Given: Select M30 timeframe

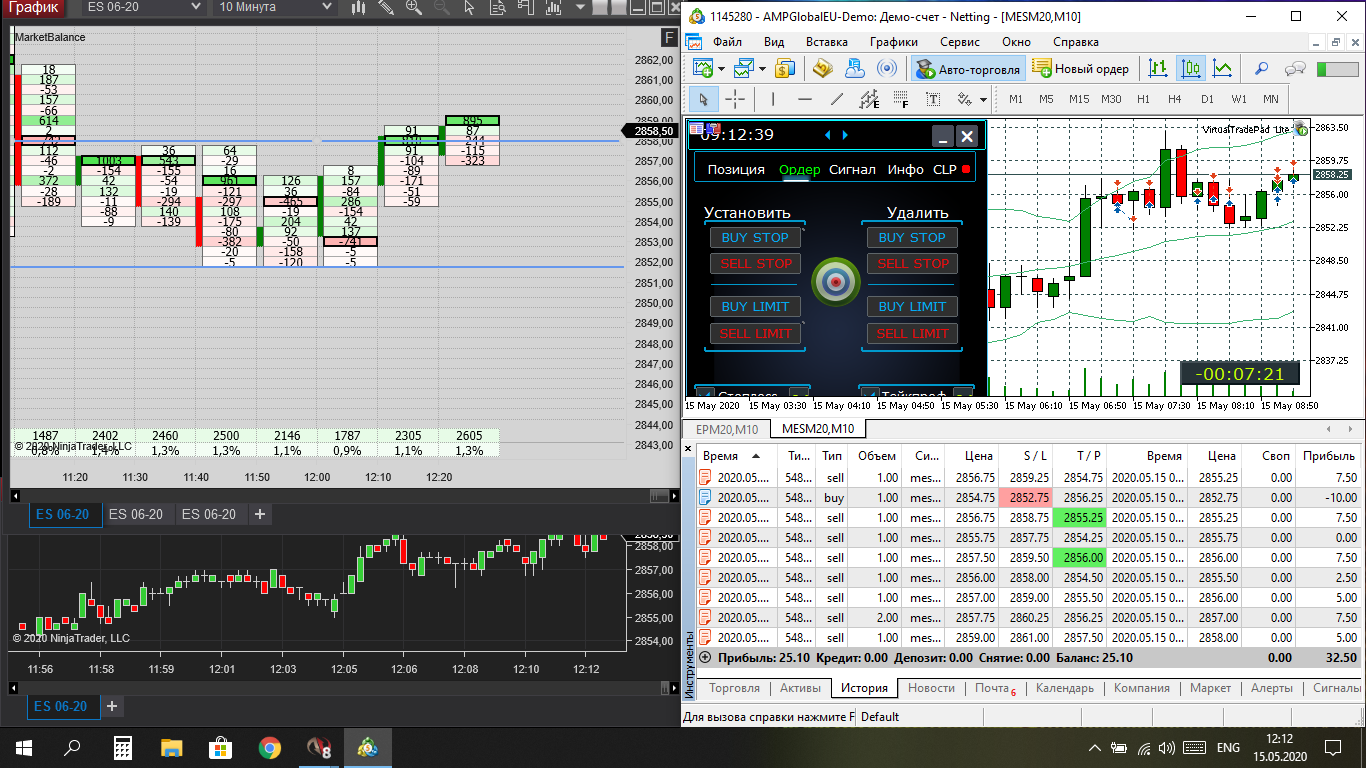Looking at the screenshot, I should tap(1111, 99).
